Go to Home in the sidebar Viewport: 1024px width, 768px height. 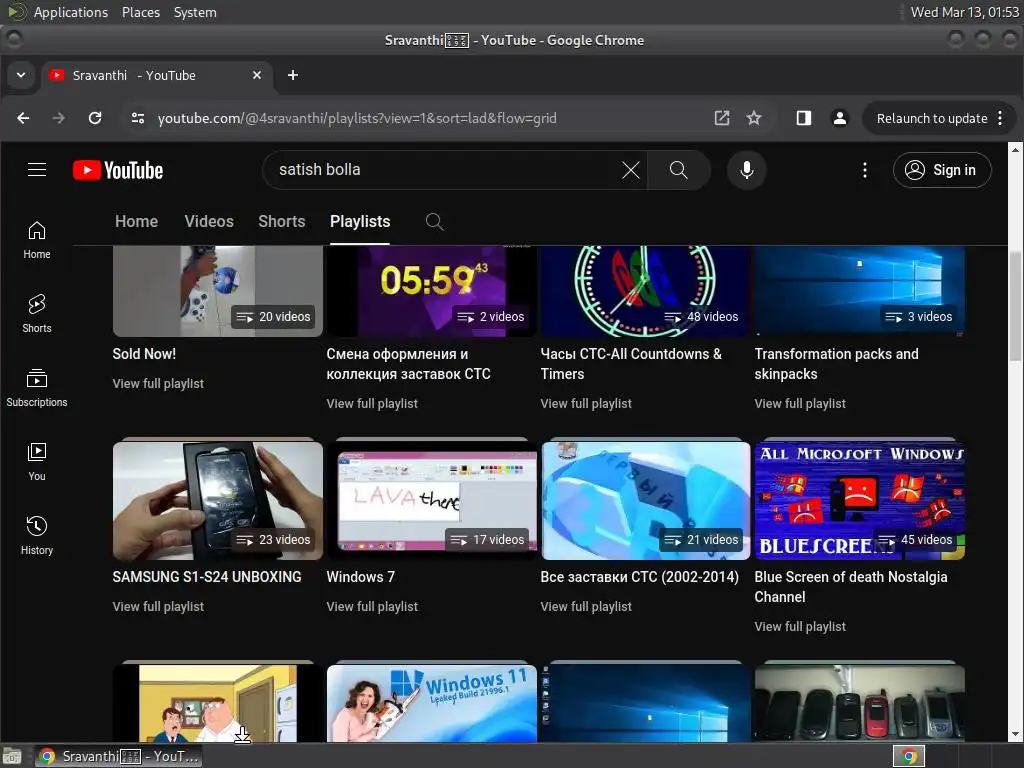[37, 240]
